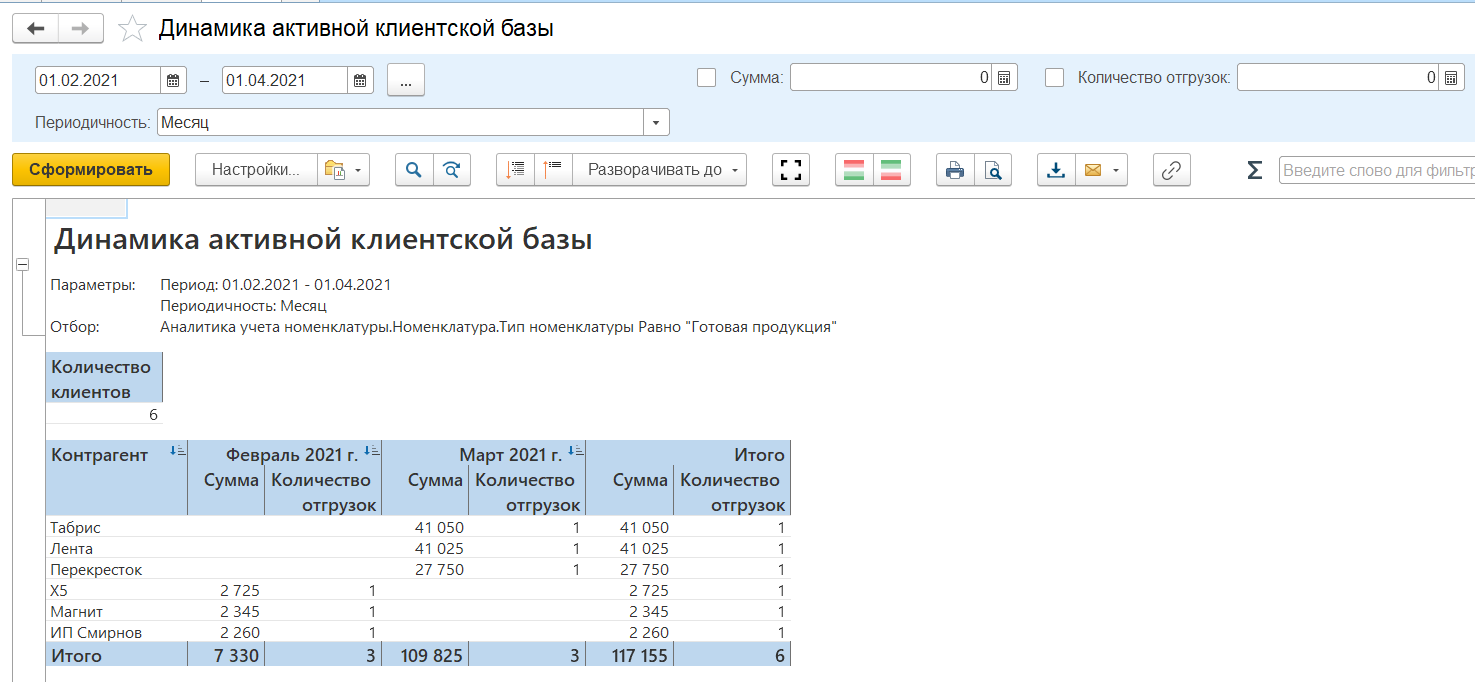Viewport: 1475px width, 682px height.
Task: Save report with download icon
Action: tap(1056, 170)
